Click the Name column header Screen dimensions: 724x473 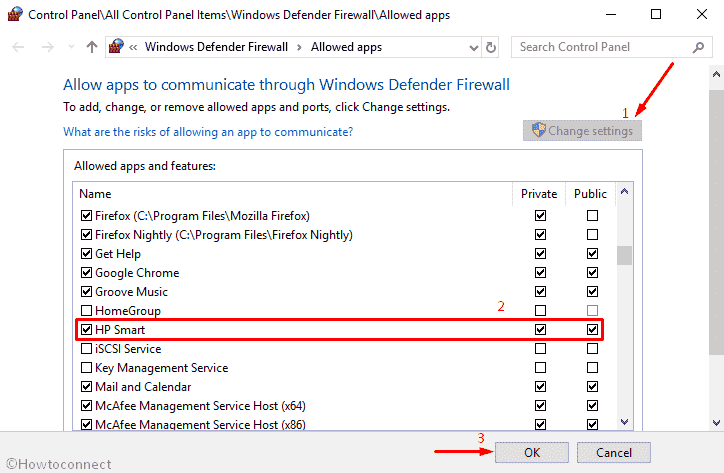point(95,194)
